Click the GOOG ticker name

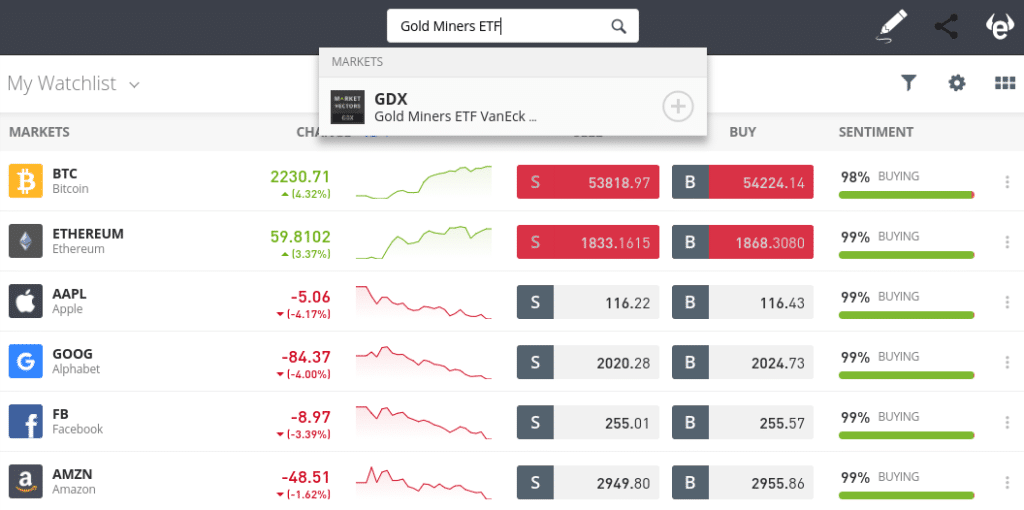(72, 354)
